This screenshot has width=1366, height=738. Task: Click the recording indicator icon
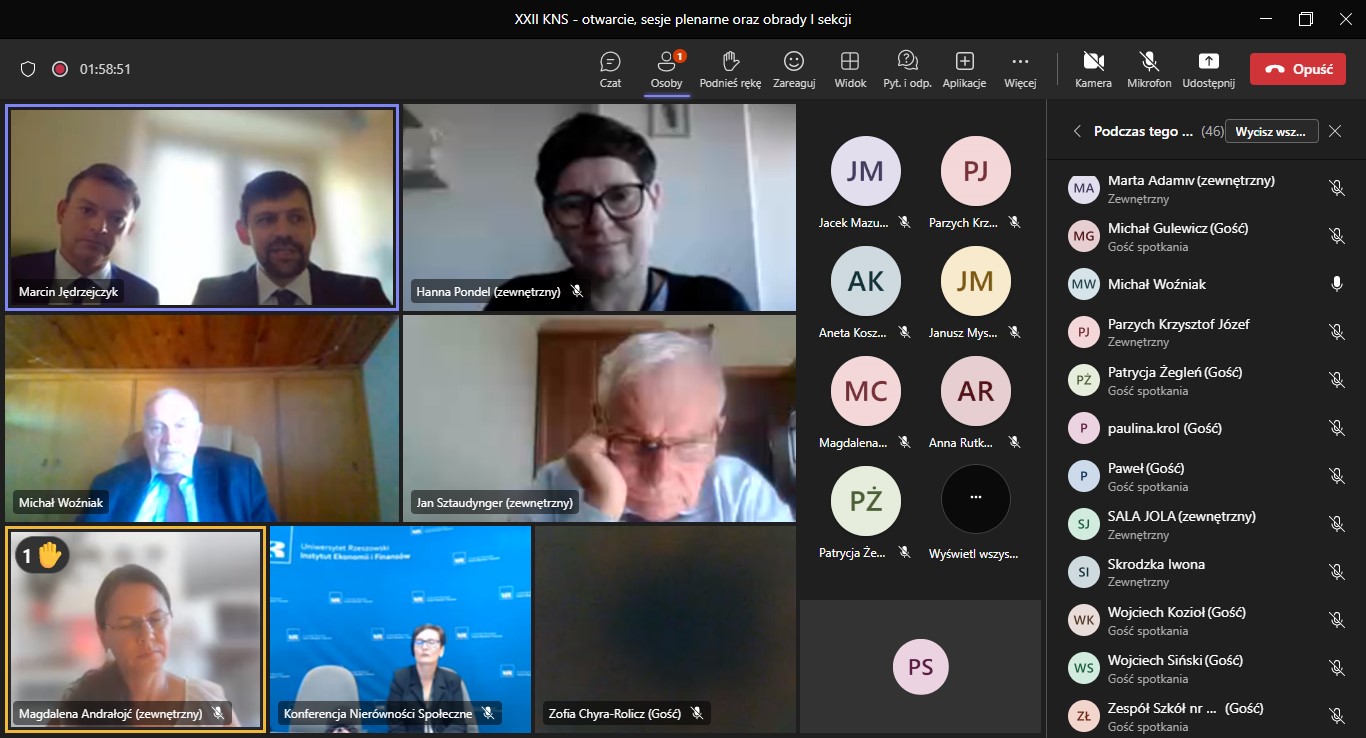coord(60,69)
